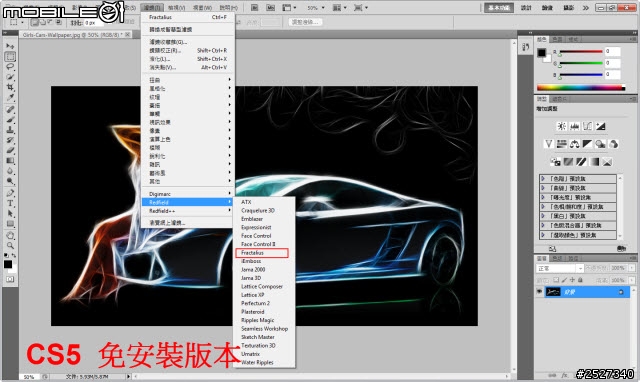
Task: Add a Color Balance adjustment
Action: (x=575, y=144)
